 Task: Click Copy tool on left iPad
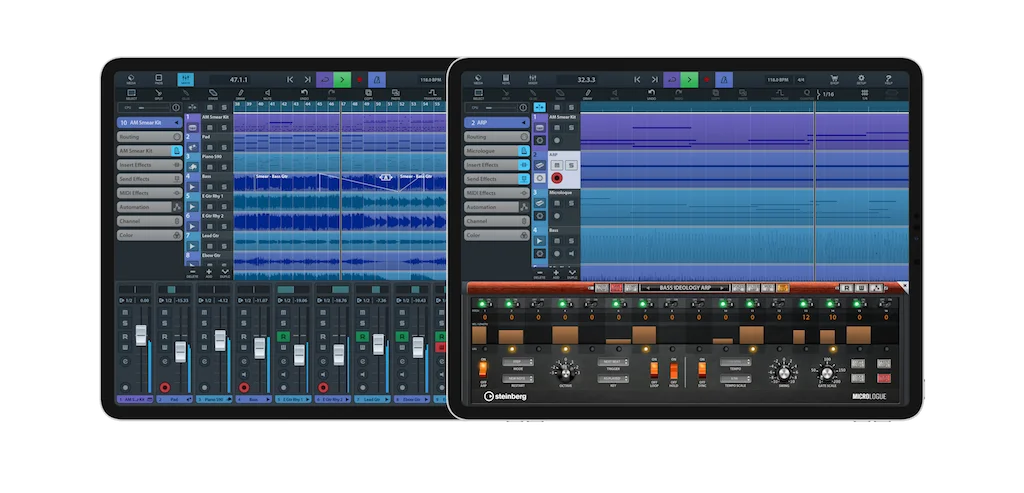coord(368,95)
